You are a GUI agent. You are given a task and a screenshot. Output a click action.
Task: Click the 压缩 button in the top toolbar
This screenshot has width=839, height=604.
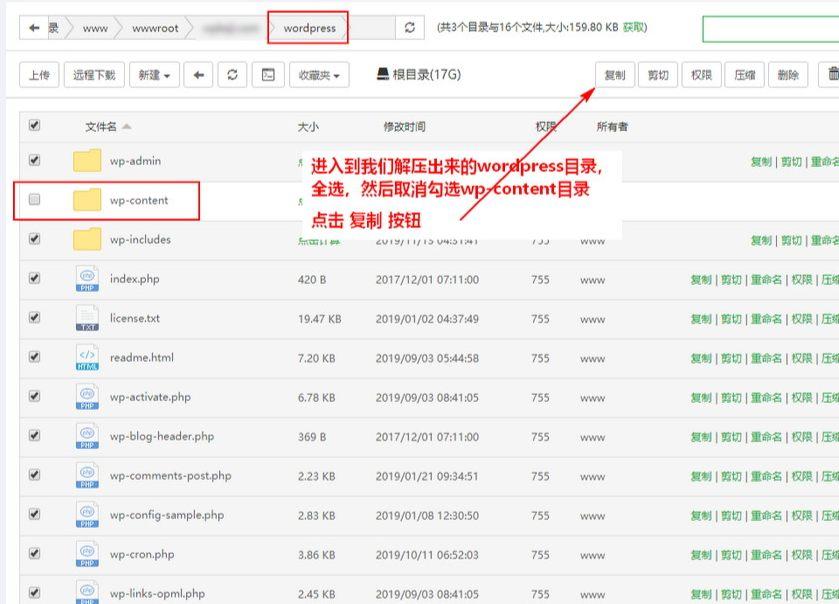[x=745, y=75]
